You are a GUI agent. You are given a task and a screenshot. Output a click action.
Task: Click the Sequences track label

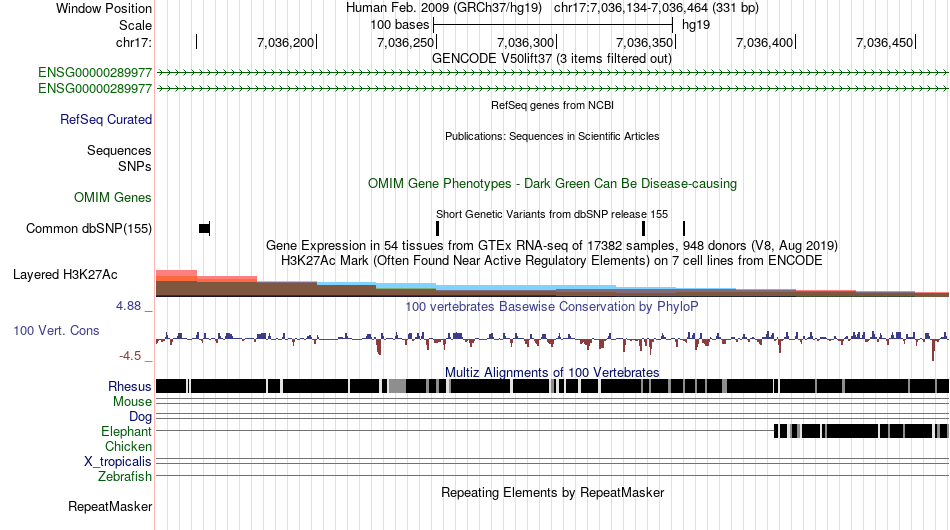[x=119, y=150]
